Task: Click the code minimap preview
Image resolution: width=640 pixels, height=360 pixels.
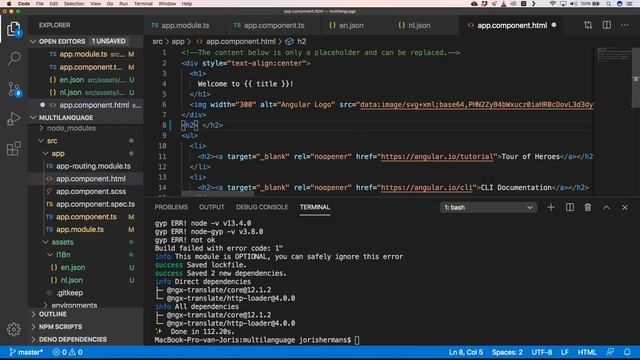Action: 613,57
